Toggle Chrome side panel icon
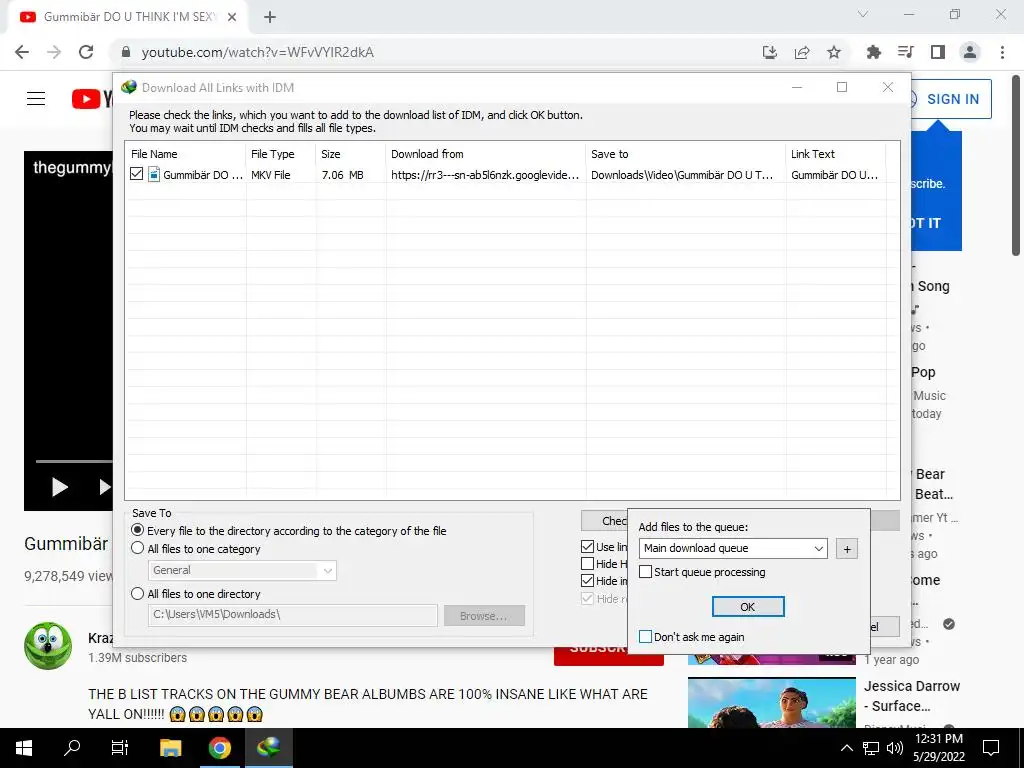Viewport: 1024px width, 768px height. (x=938, y=52)
